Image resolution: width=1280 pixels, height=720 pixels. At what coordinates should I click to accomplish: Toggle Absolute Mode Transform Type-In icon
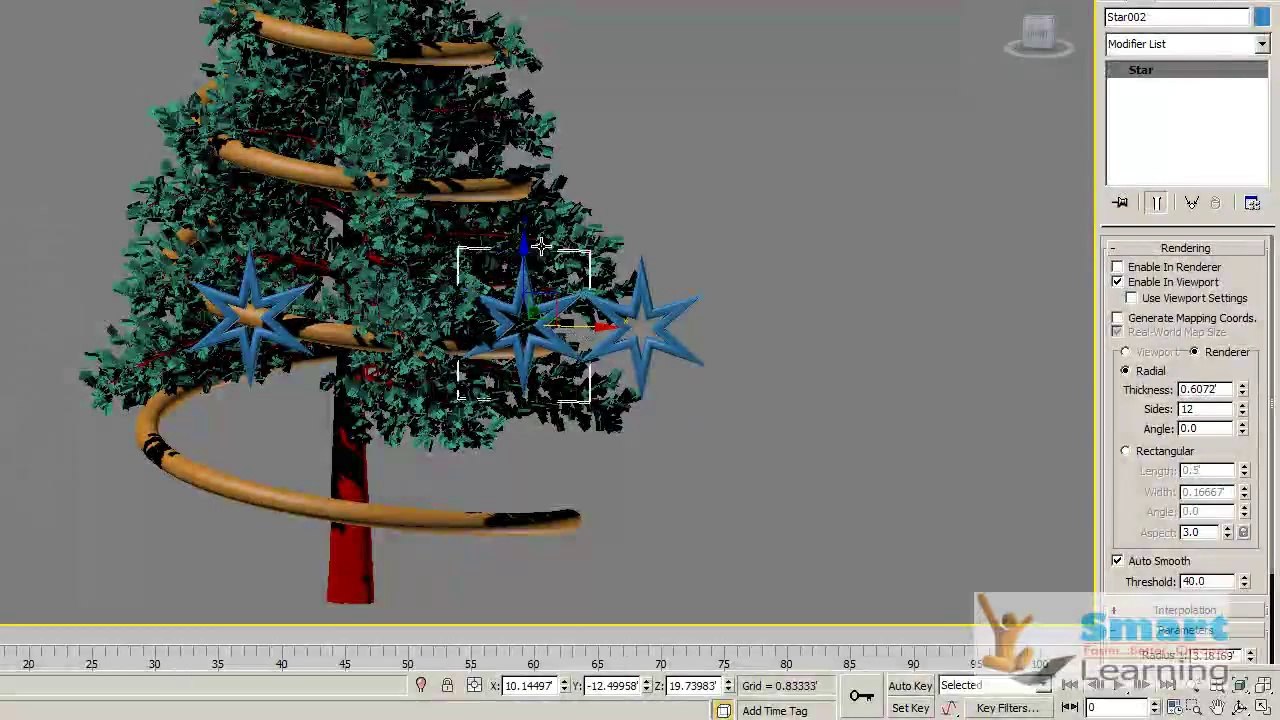(474, 686)
